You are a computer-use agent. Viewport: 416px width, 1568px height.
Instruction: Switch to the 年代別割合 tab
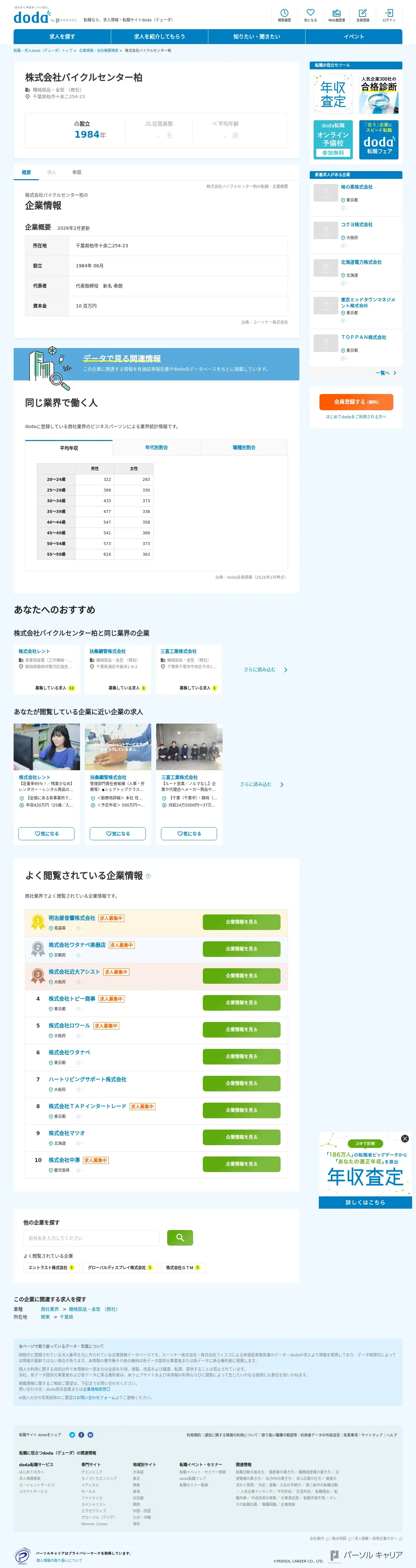[x=156, y=447]
